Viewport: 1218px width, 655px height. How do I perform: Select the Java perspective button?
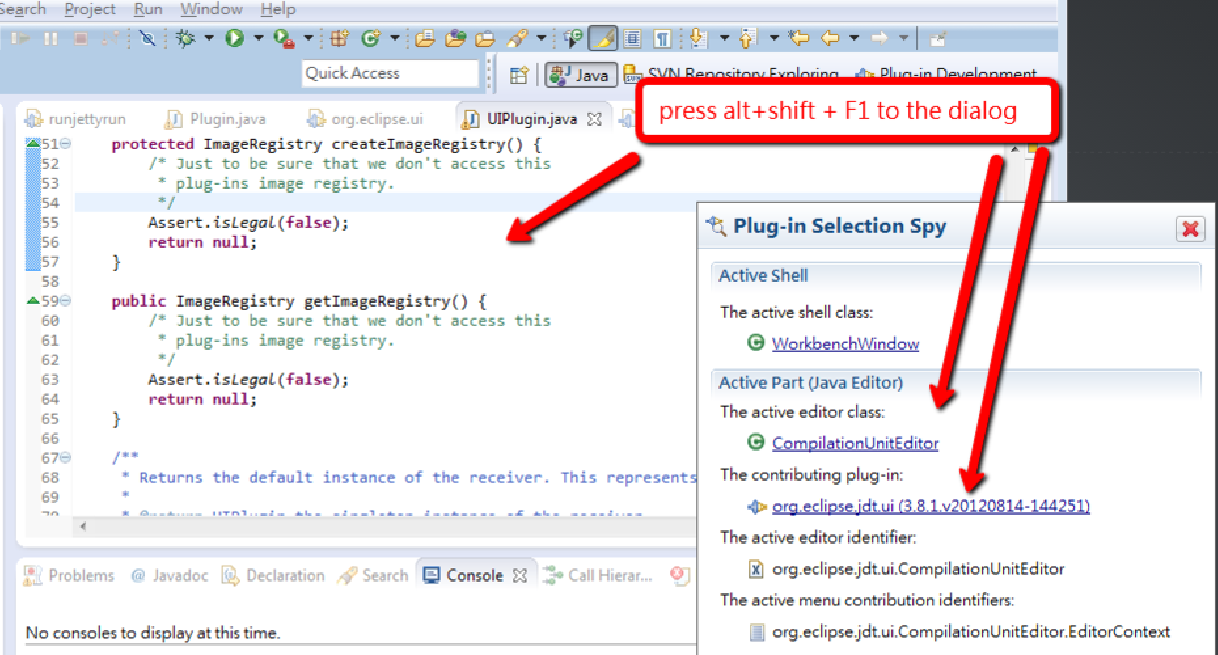coord(579,74)
